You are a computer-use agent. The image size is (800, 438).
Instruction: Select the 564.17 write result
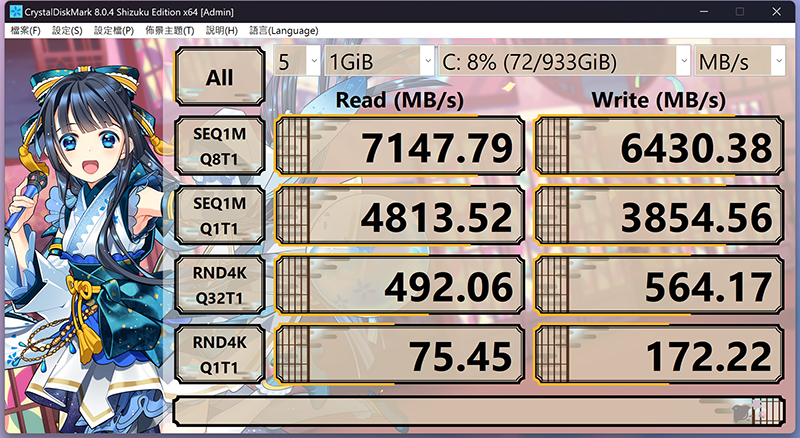[x=659, y=285]
